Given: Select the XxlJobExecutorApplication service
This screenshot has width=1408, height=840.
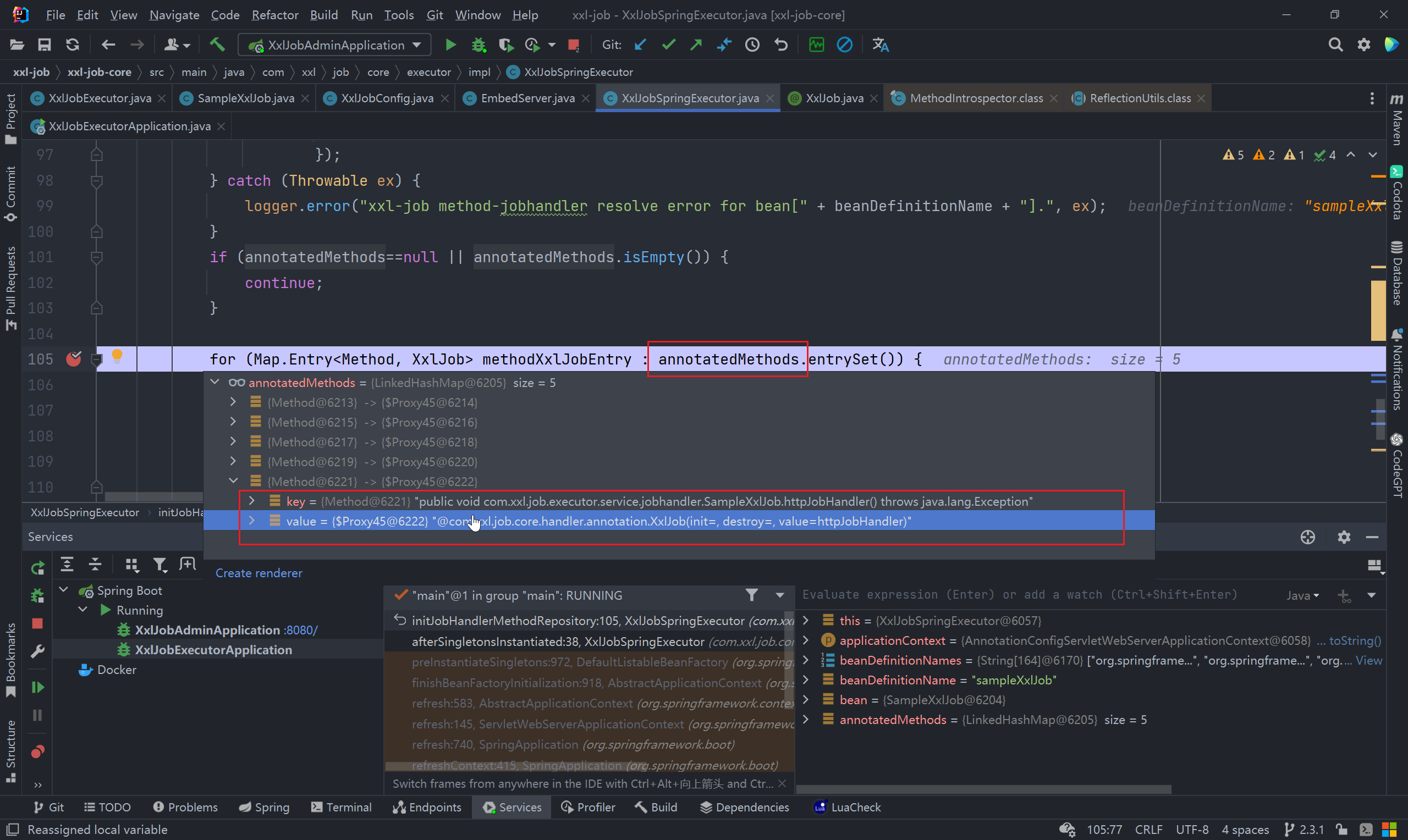Looking at the screenshot, I should pos(213,650).
